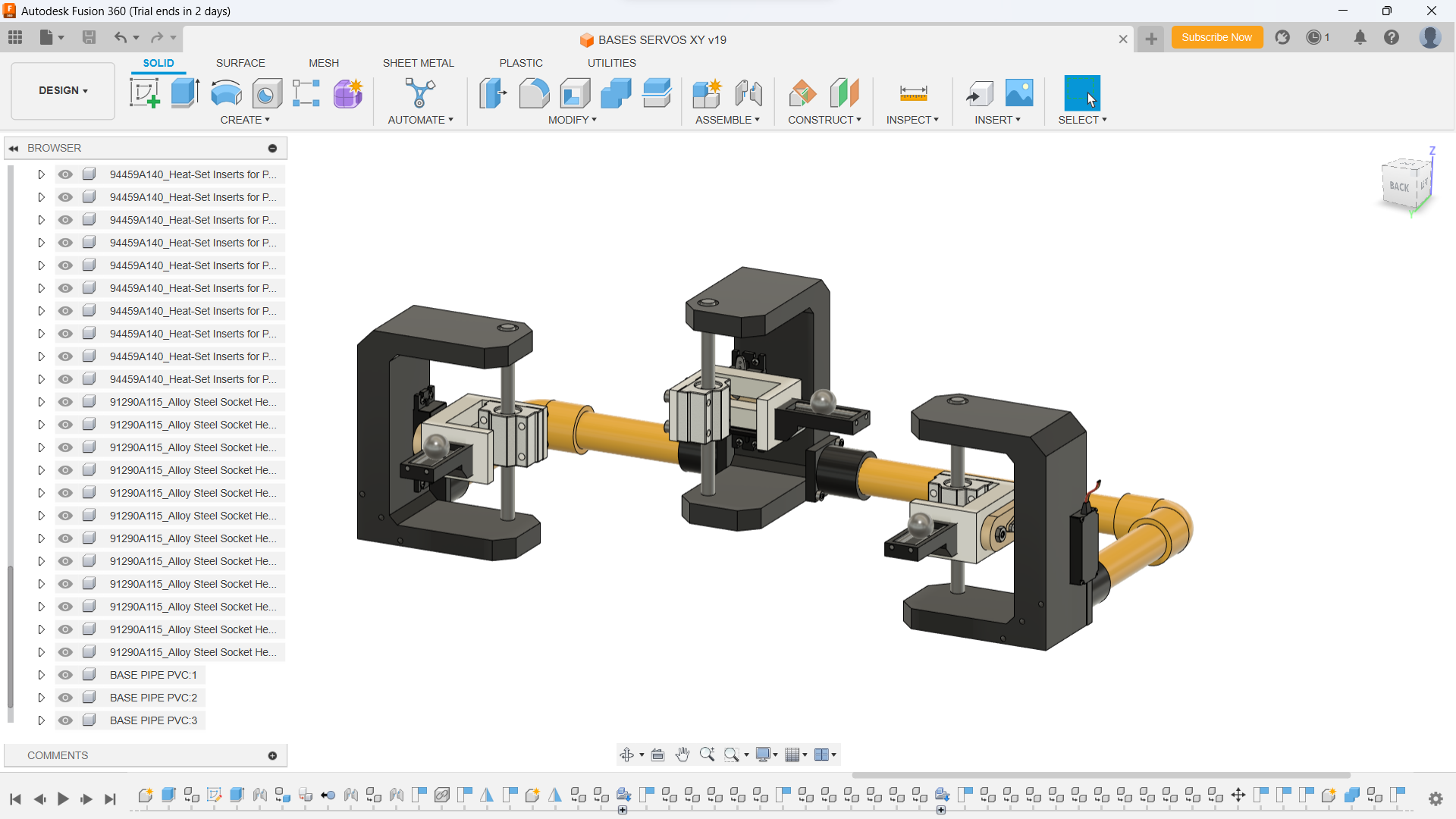This screenshot has height=819, width=1456.
Task: Open the DESIGN workspace dropdown
Action: 63,90
